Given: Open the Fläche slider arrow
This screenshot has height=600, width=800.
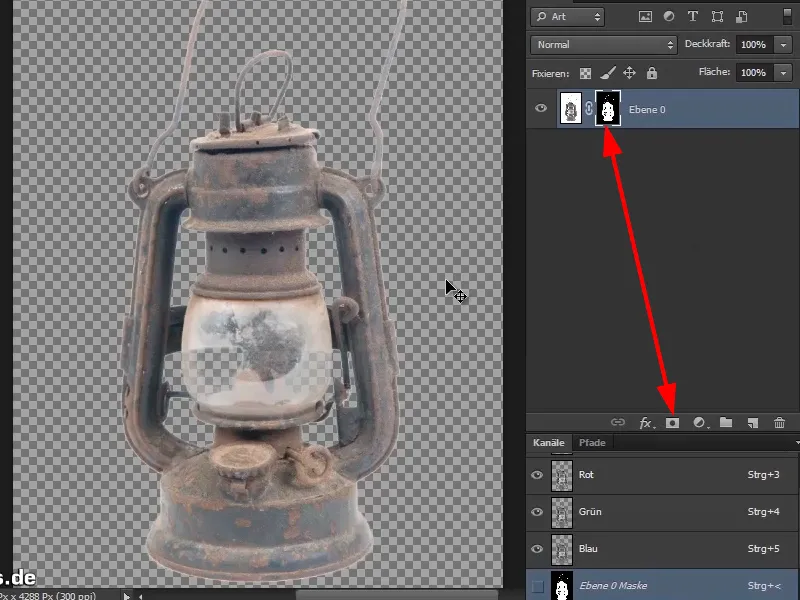Looking at the screenshot, I should [x=783, y=73].
